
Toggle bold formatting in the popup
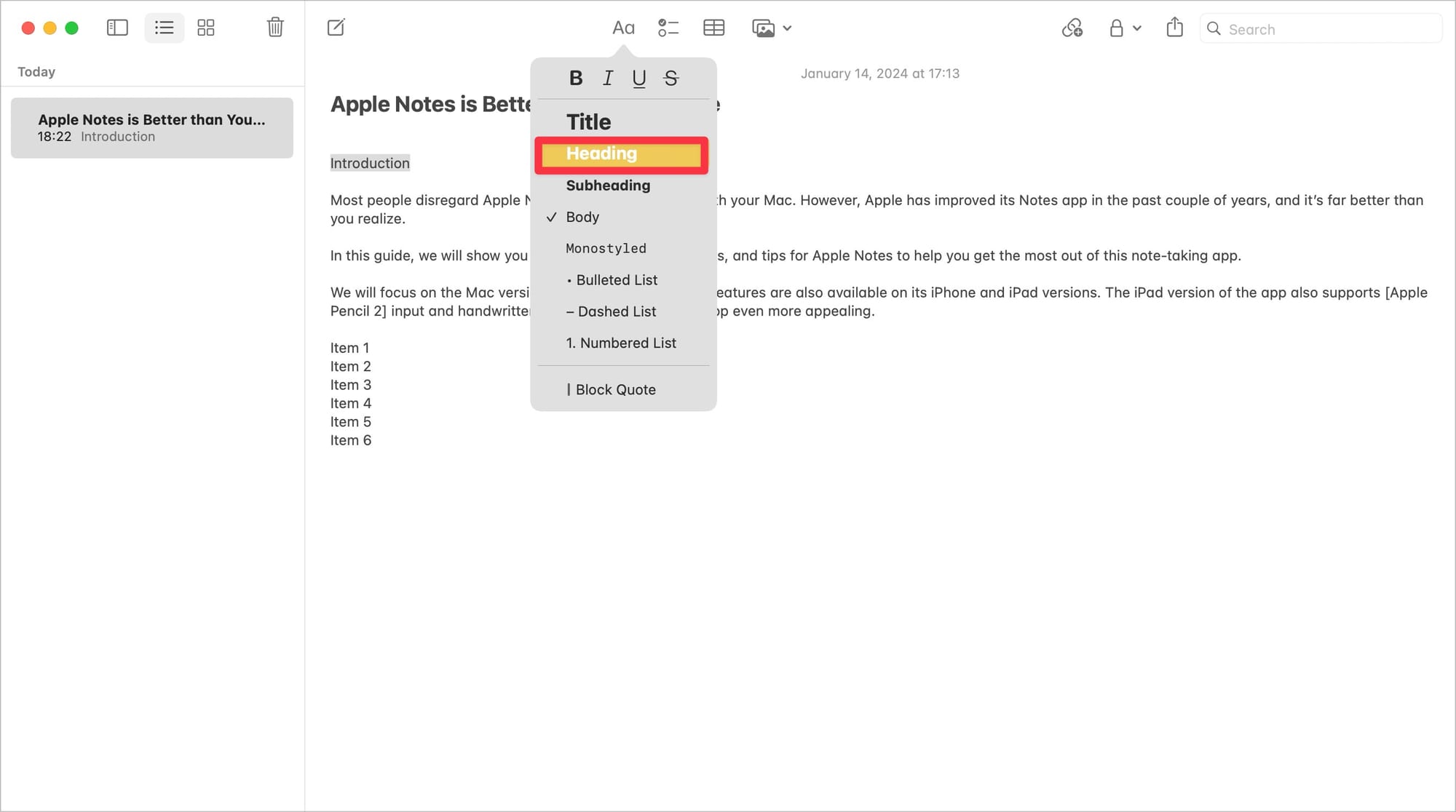tap(576, 78)
